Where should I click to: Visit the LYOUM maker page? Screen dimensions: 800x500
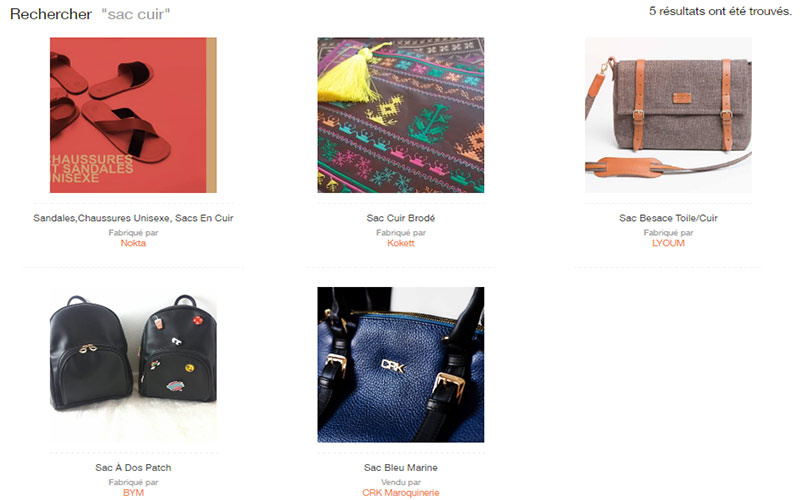668,243
